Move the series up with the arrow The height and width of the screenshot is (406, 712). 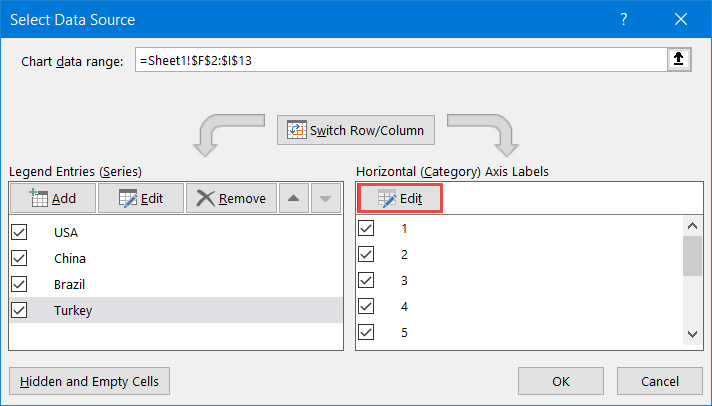pyautogui.click(x=292, y=198)
